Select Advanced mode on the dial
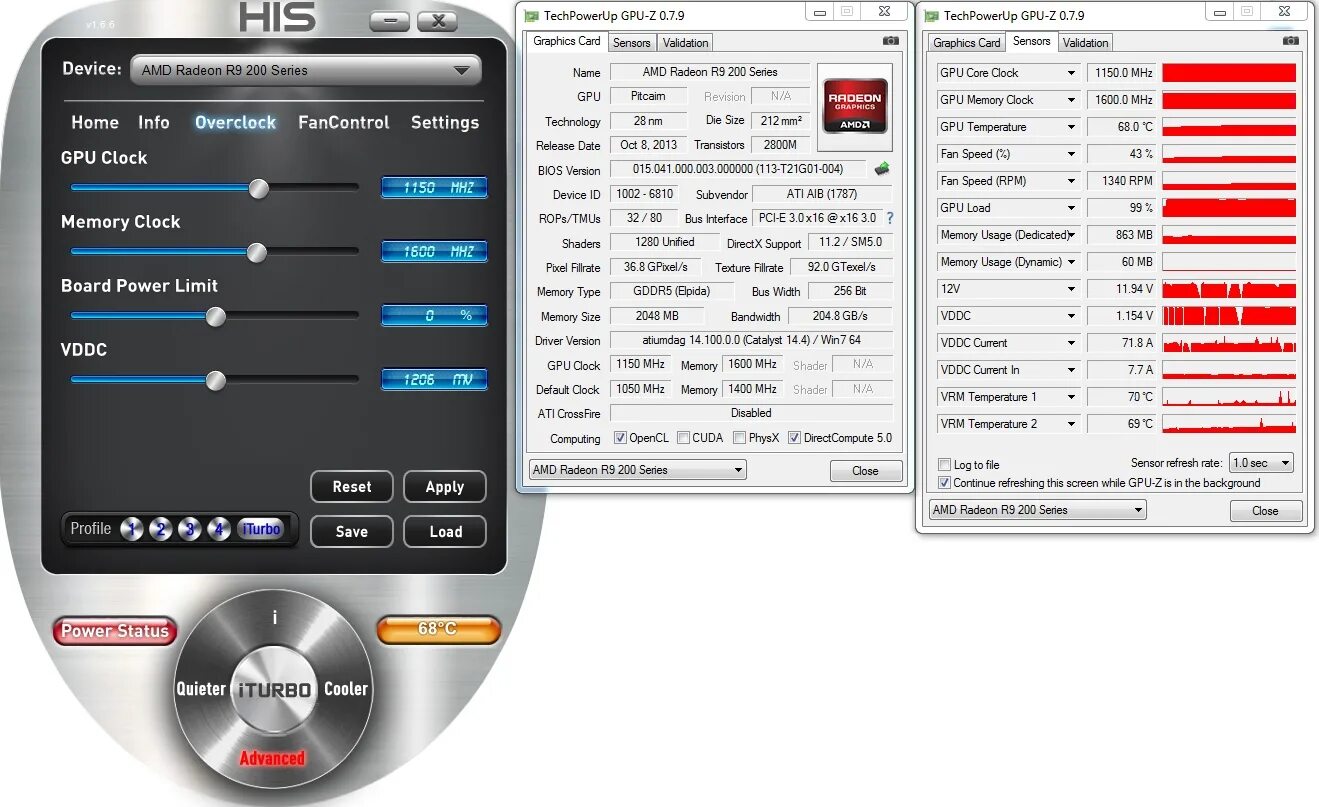 (272, 758)
